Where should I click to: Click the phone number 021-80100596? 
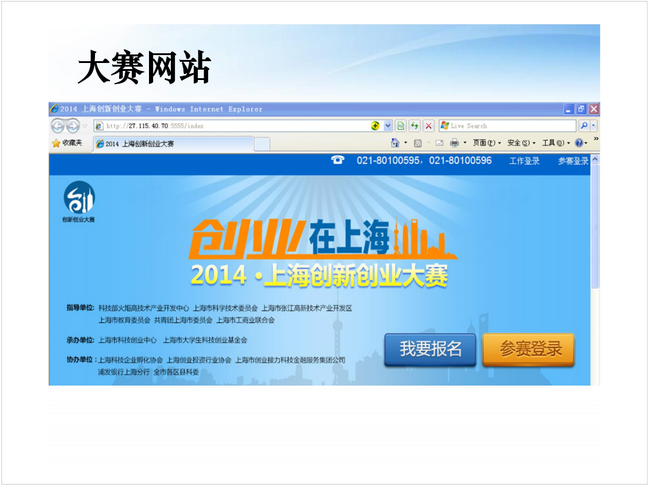coord(460,161)
